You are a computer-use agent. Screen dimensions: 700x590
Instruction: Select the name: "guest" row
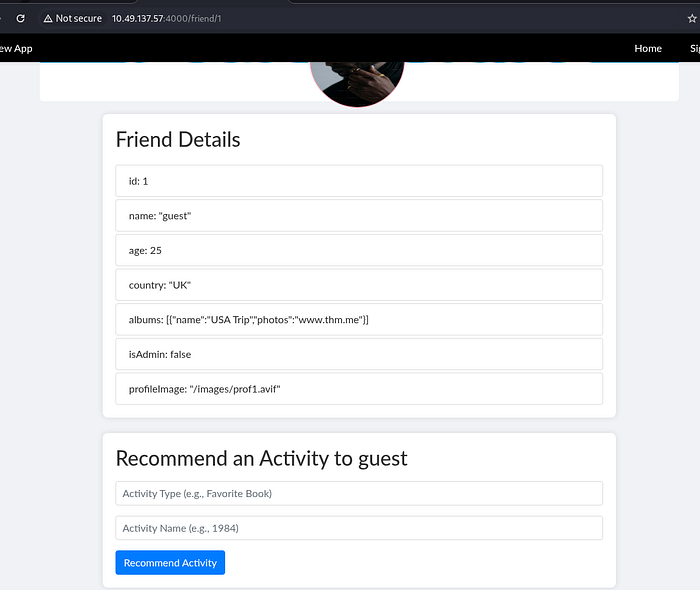(359, 216)
